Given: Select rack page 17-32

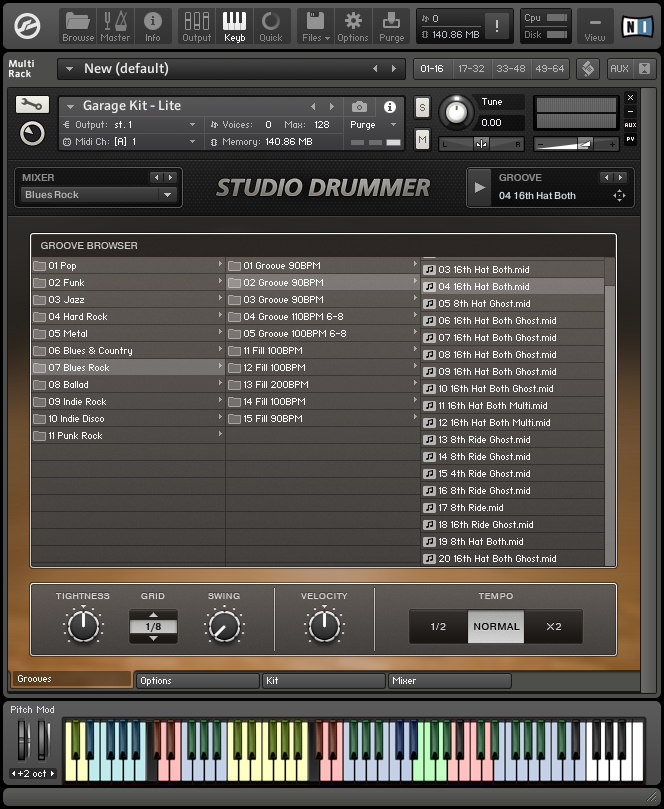Looking at the screenshot, I should [x=471, y=69].
